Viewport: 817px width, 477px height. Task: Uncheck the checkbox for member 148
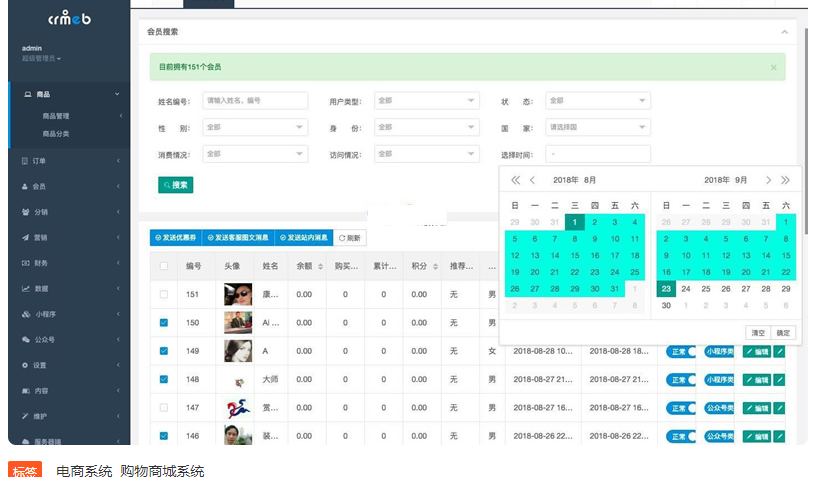164,379
